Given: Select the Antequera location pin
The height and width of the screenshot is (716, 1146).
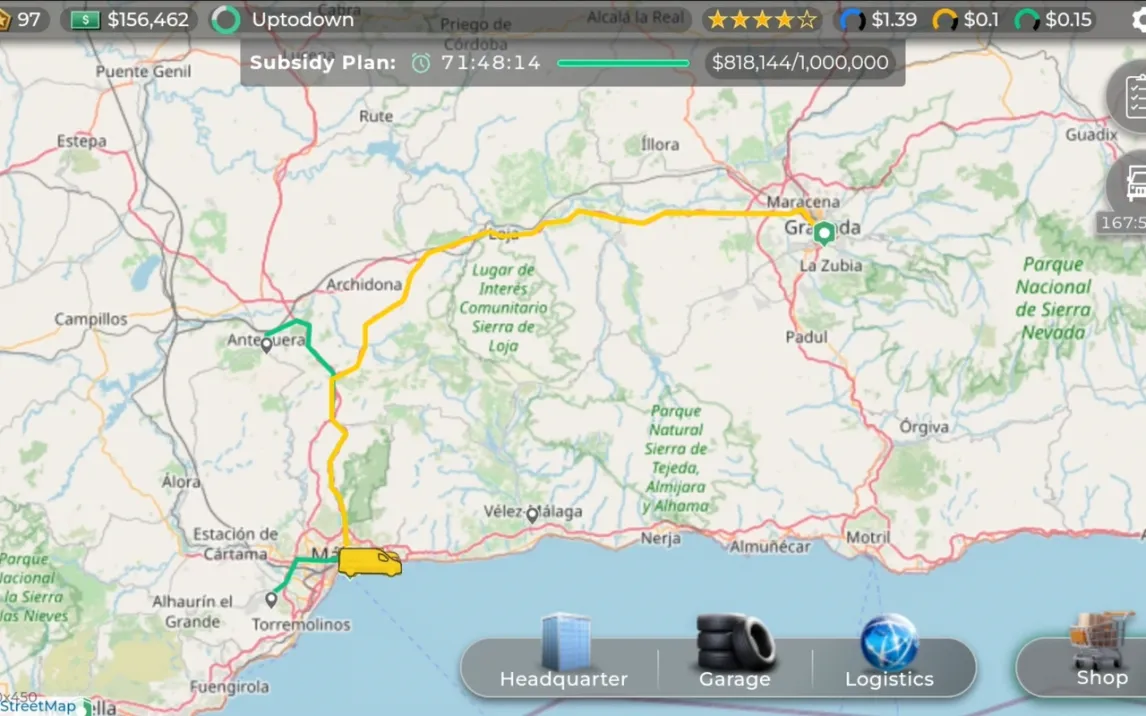Looking at the screenshot, I should coord(266,345).
